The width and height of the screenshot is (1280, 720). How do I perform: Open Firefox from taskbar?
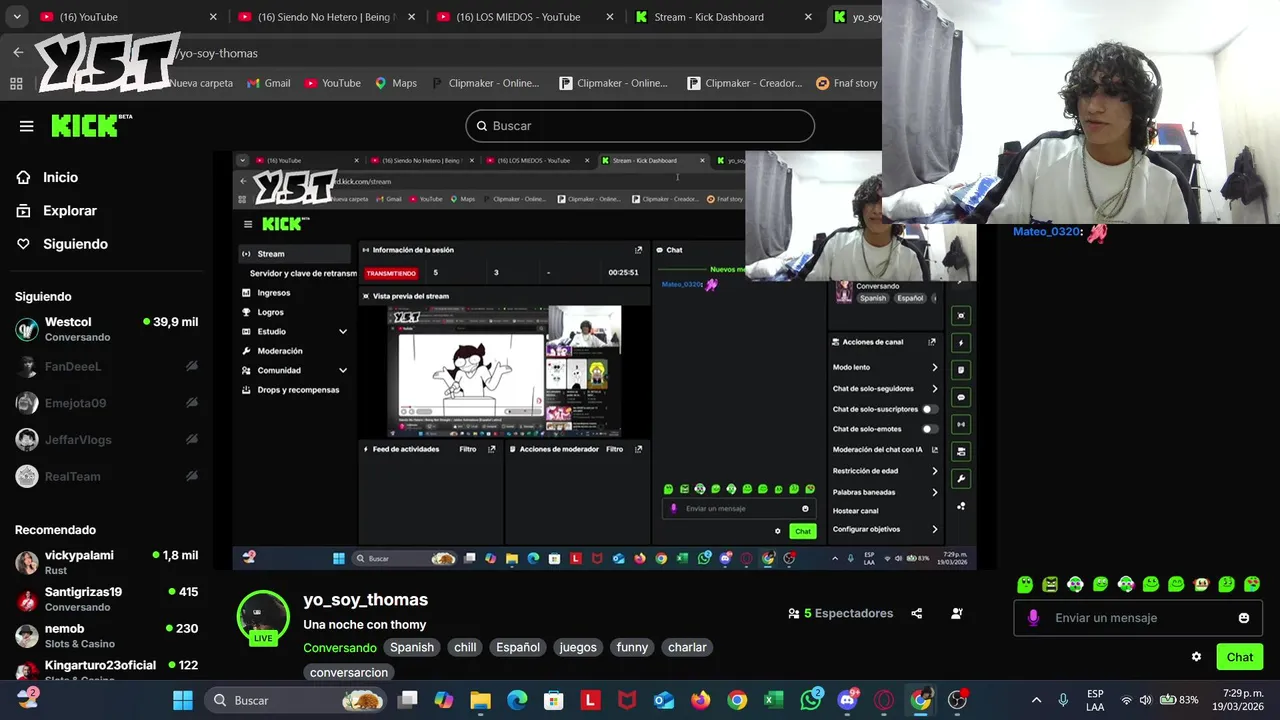tap(700, 700)
